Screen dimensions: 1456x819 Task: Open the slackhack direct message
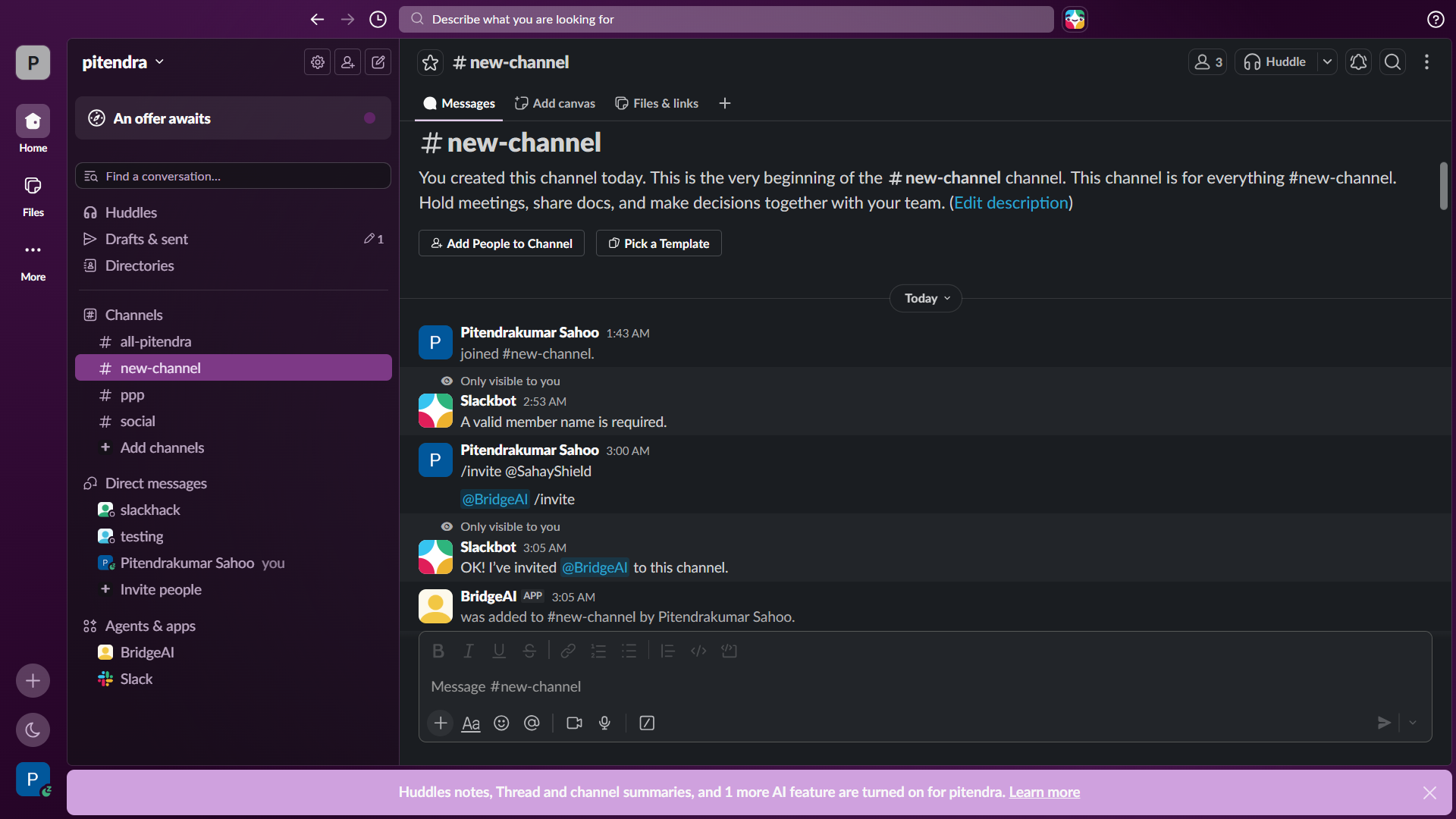point(233,510)
